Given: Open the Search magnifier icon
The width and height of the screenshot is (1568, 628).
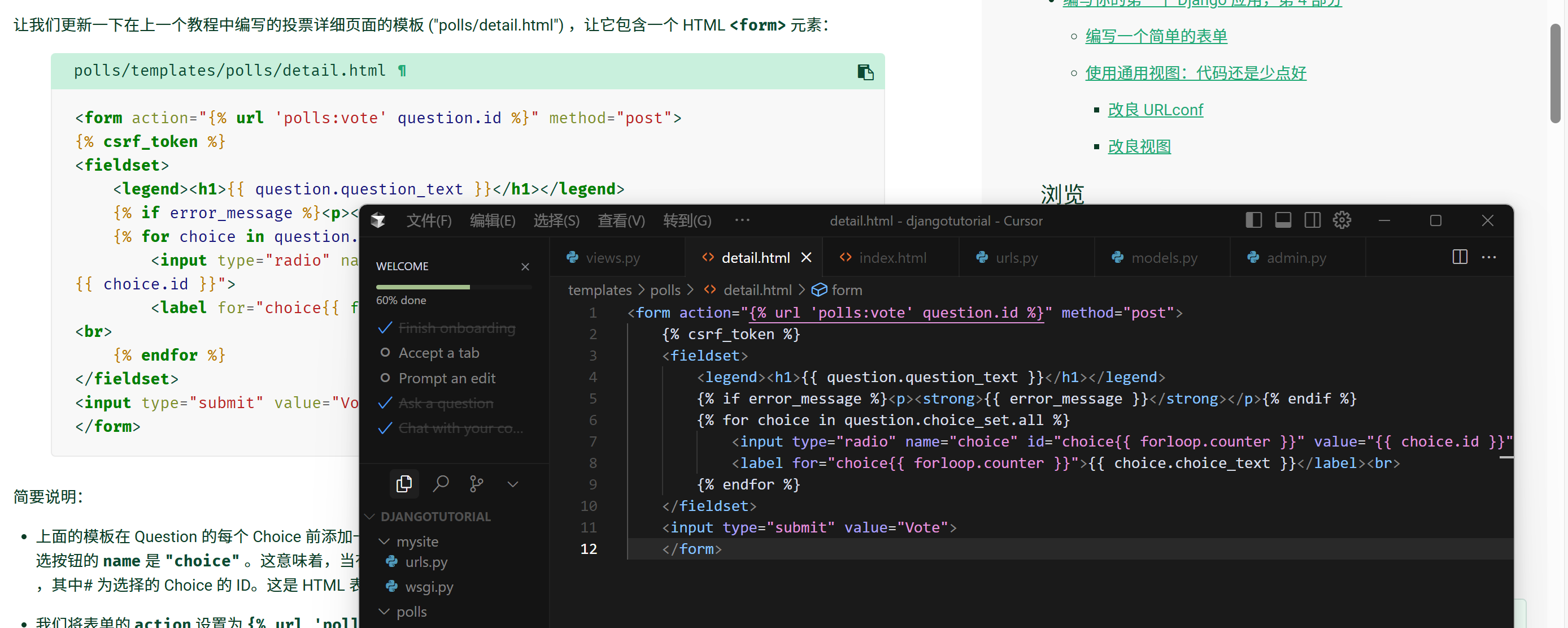Looking at the screenshot, I should [x=440, y=484].
